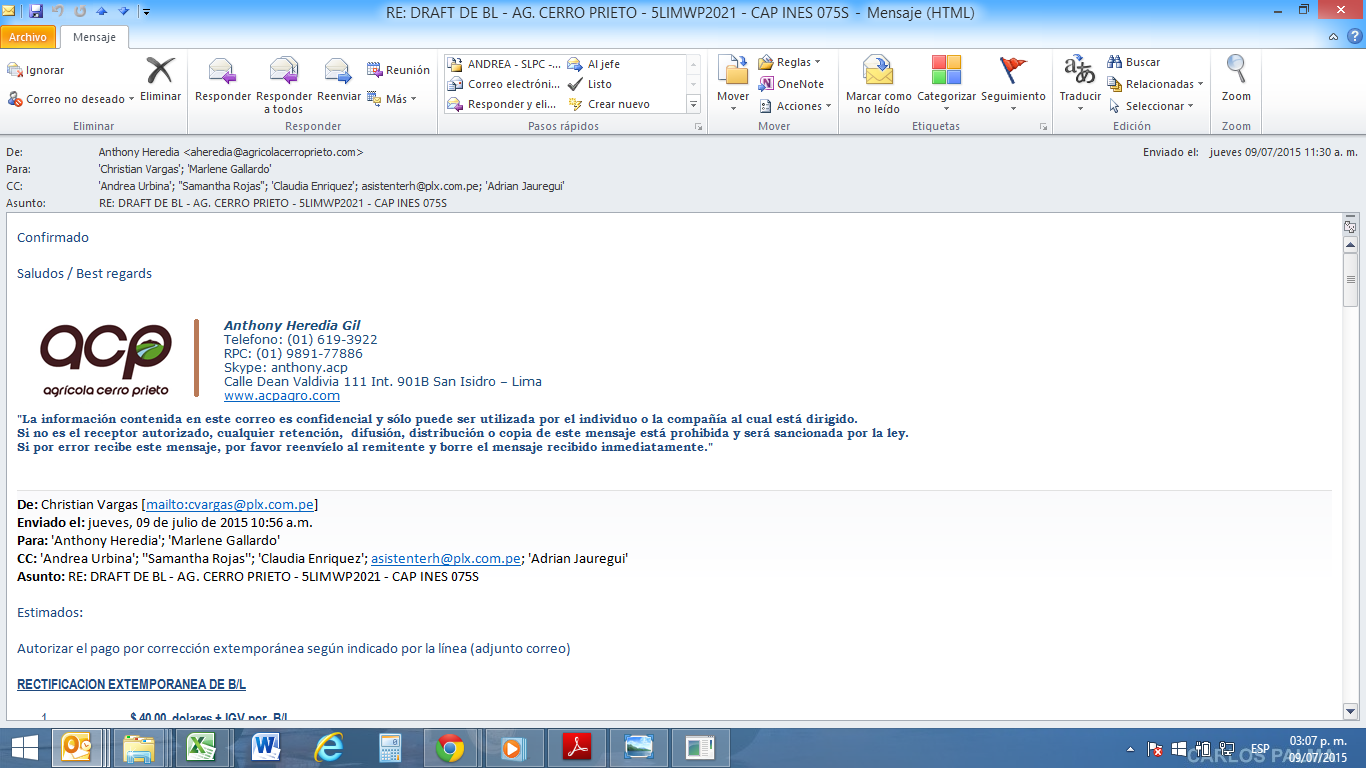1366x768 pixels.
Task: Click Marcar como no leído icon
Action: click(878, 73)
